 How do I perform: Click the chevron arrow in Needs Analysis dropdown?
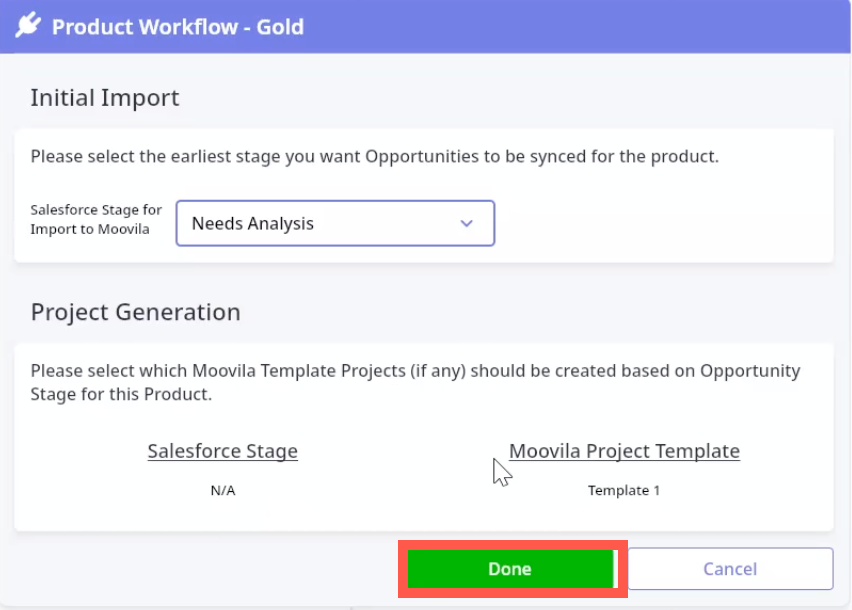click(466, 223)
